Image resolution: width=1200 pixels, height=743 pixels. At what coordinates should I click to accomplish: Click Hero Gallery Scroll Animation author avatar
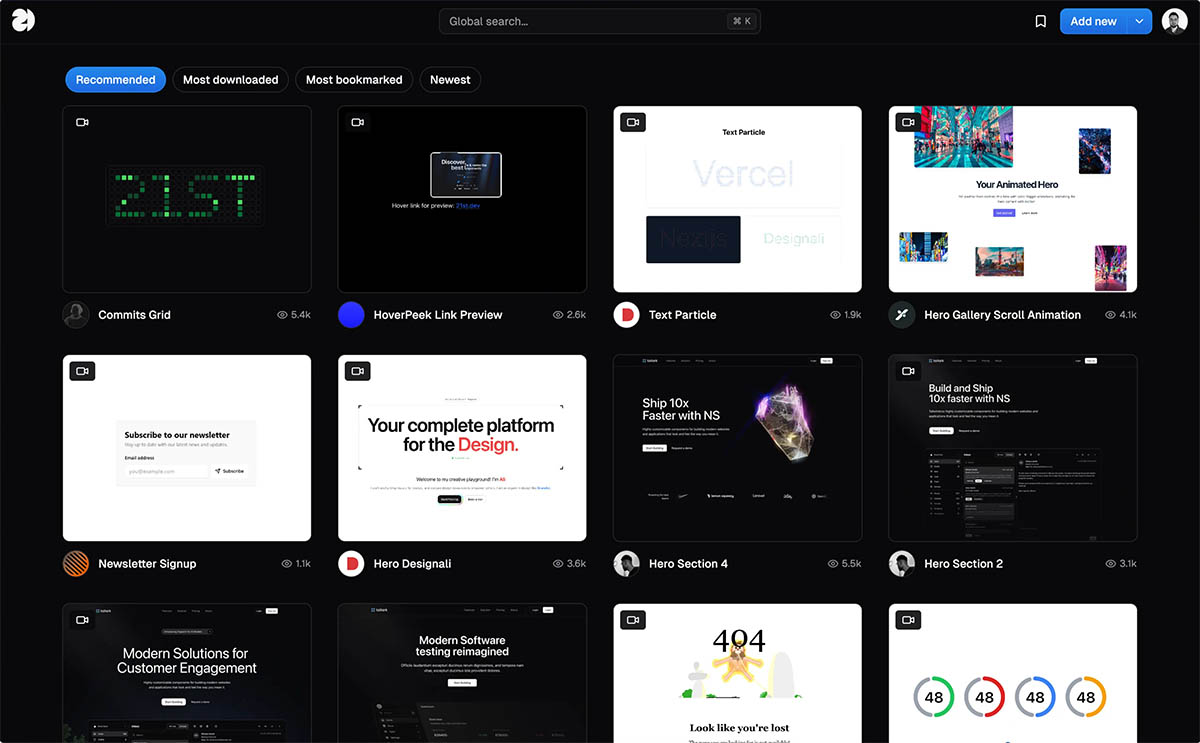(902, 315)
